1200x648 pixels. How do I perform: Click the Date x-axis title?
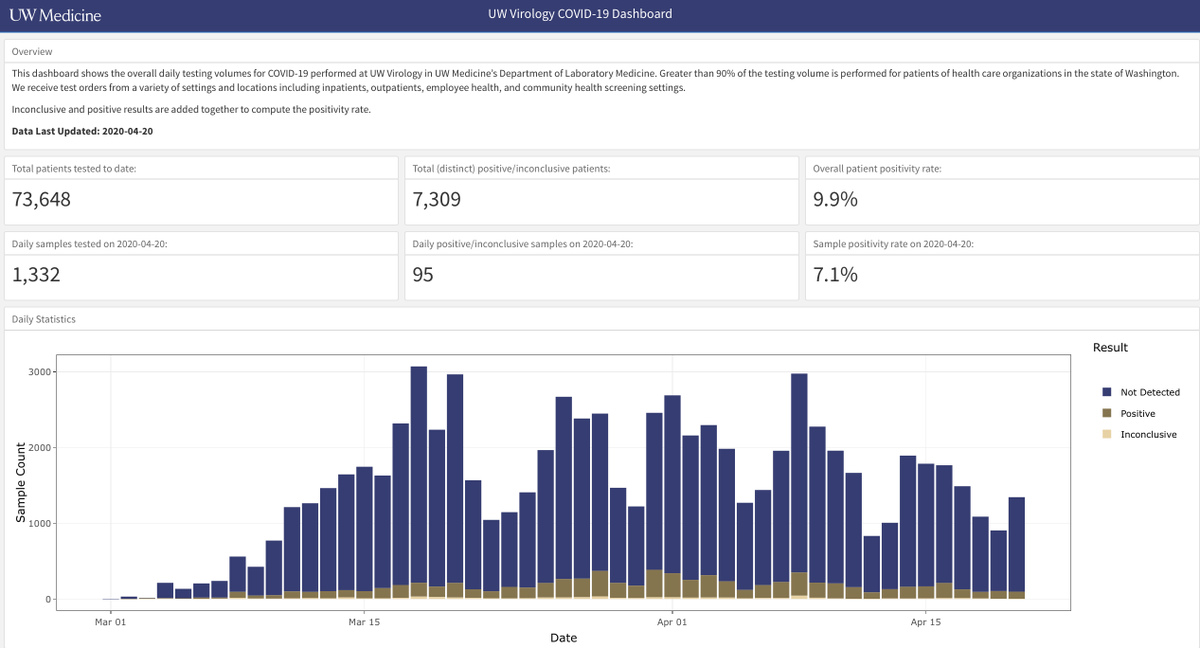[x=563, y=638]
